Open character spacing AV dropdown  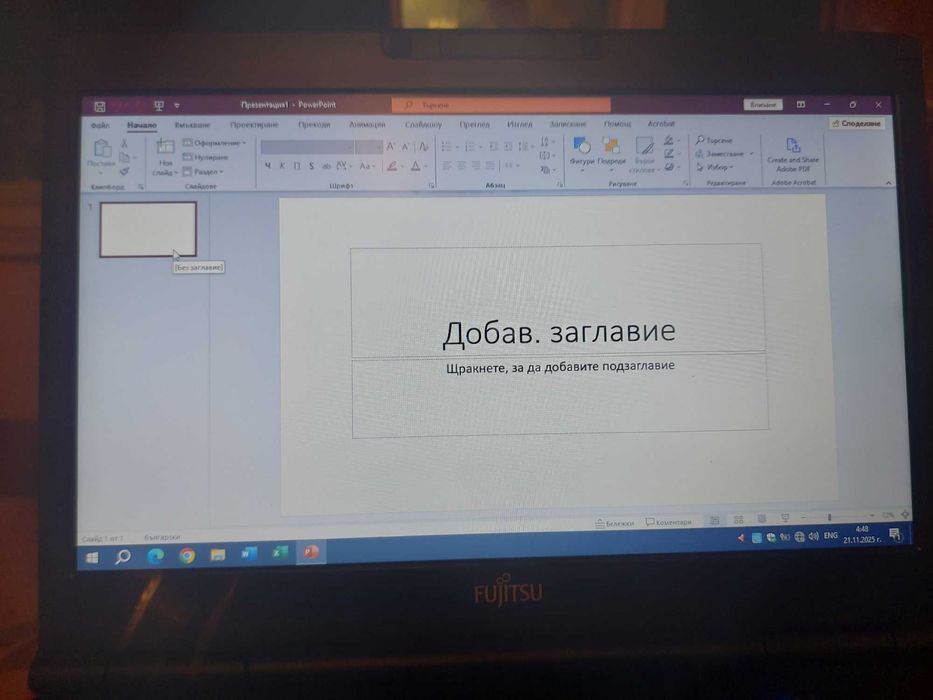pyautogui.click(x=344, y=166)
